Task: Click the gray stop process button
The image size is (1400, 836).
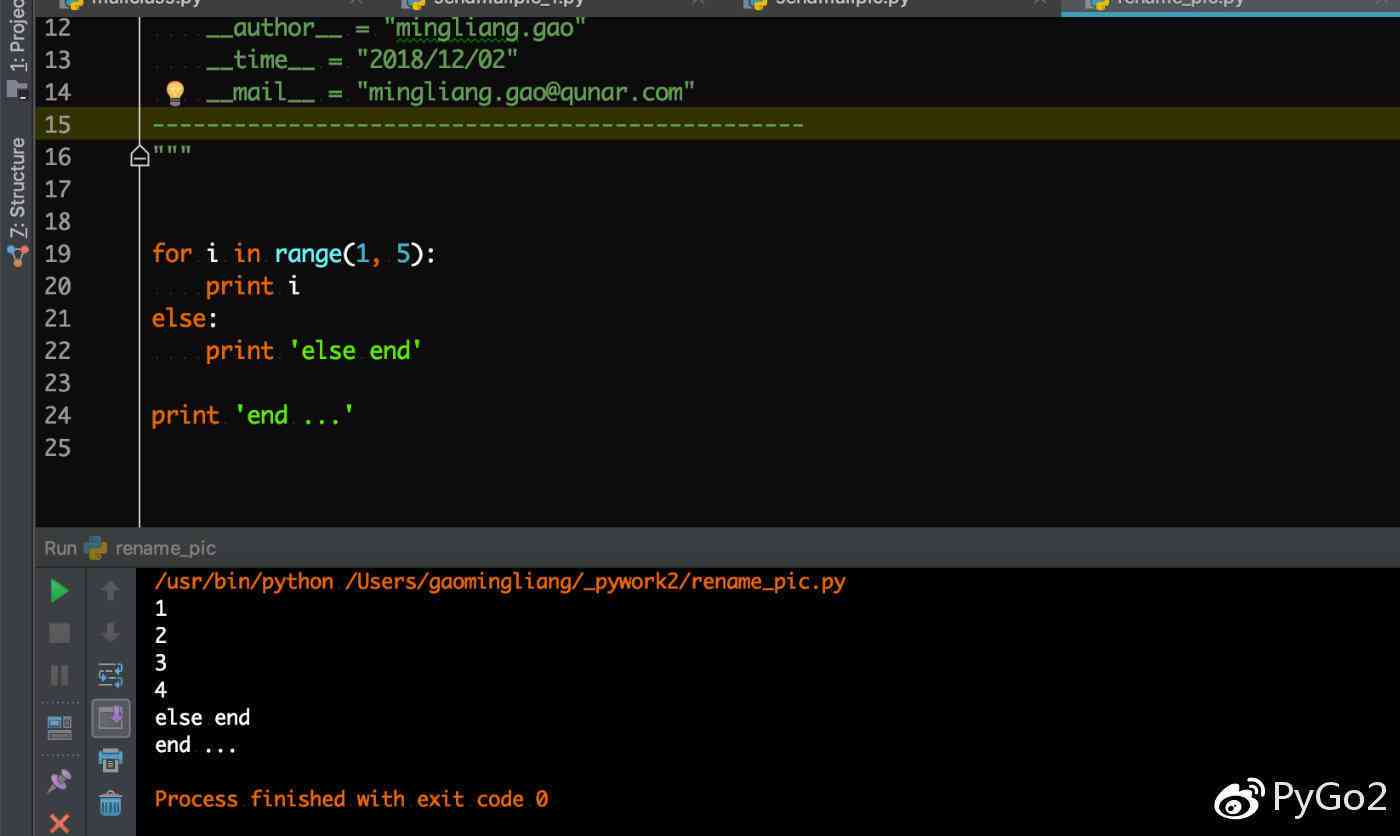Action: [x=59, y=633]
